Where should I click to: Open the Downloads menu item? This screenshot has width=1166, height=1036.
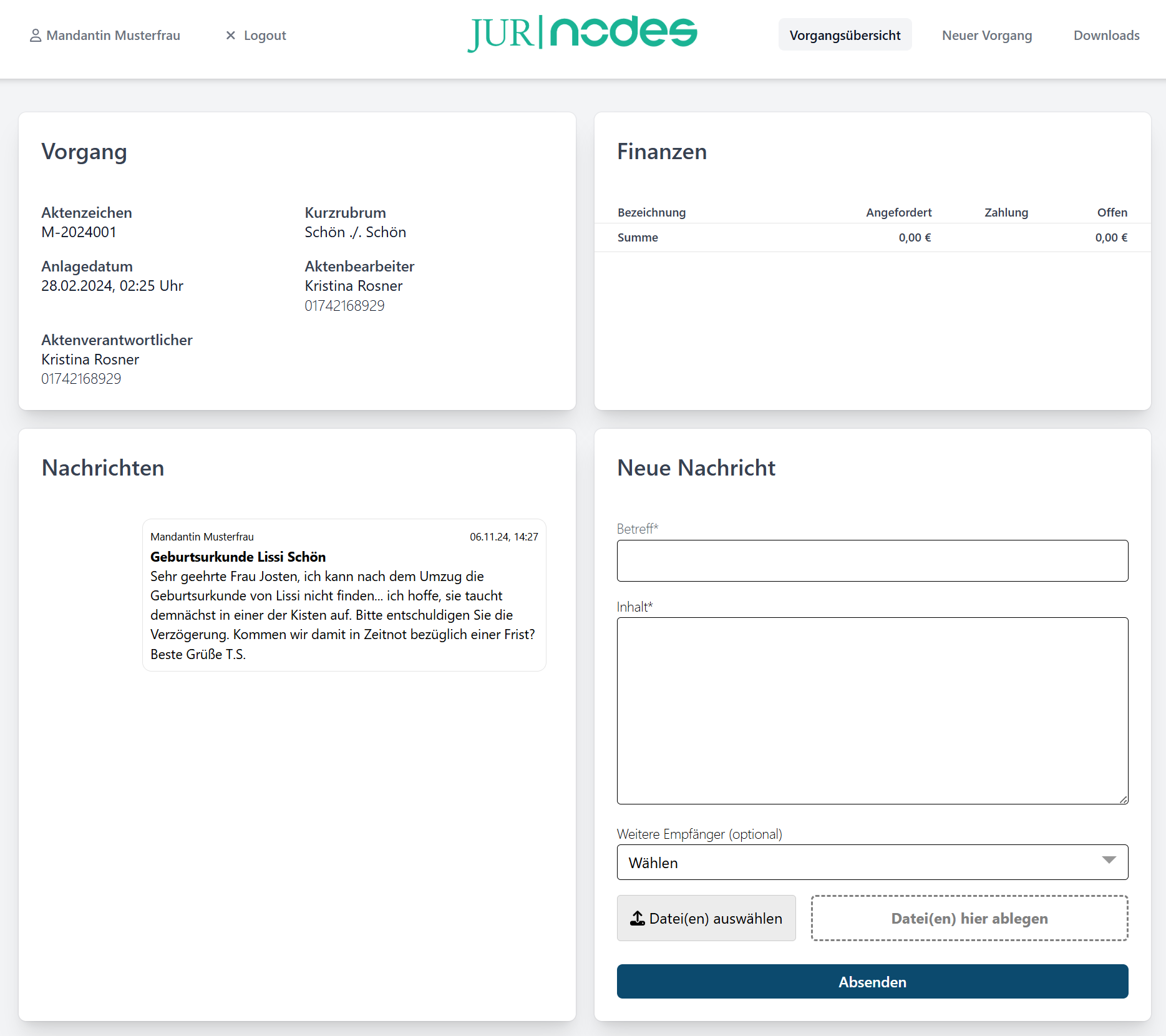[x=1106, y=35]
